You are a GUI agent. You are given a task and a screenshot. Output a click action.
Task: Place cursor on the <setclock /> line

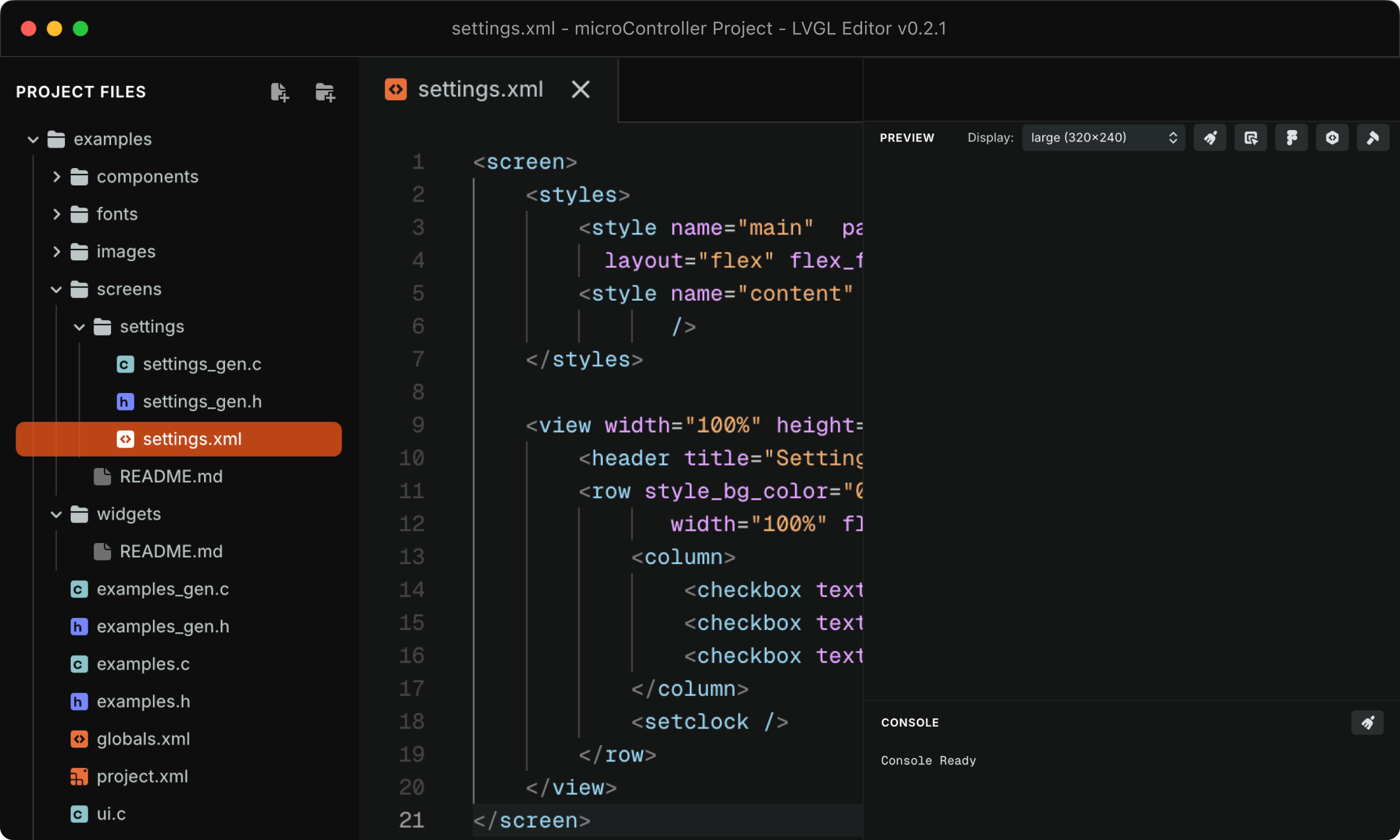click(710, 722)
